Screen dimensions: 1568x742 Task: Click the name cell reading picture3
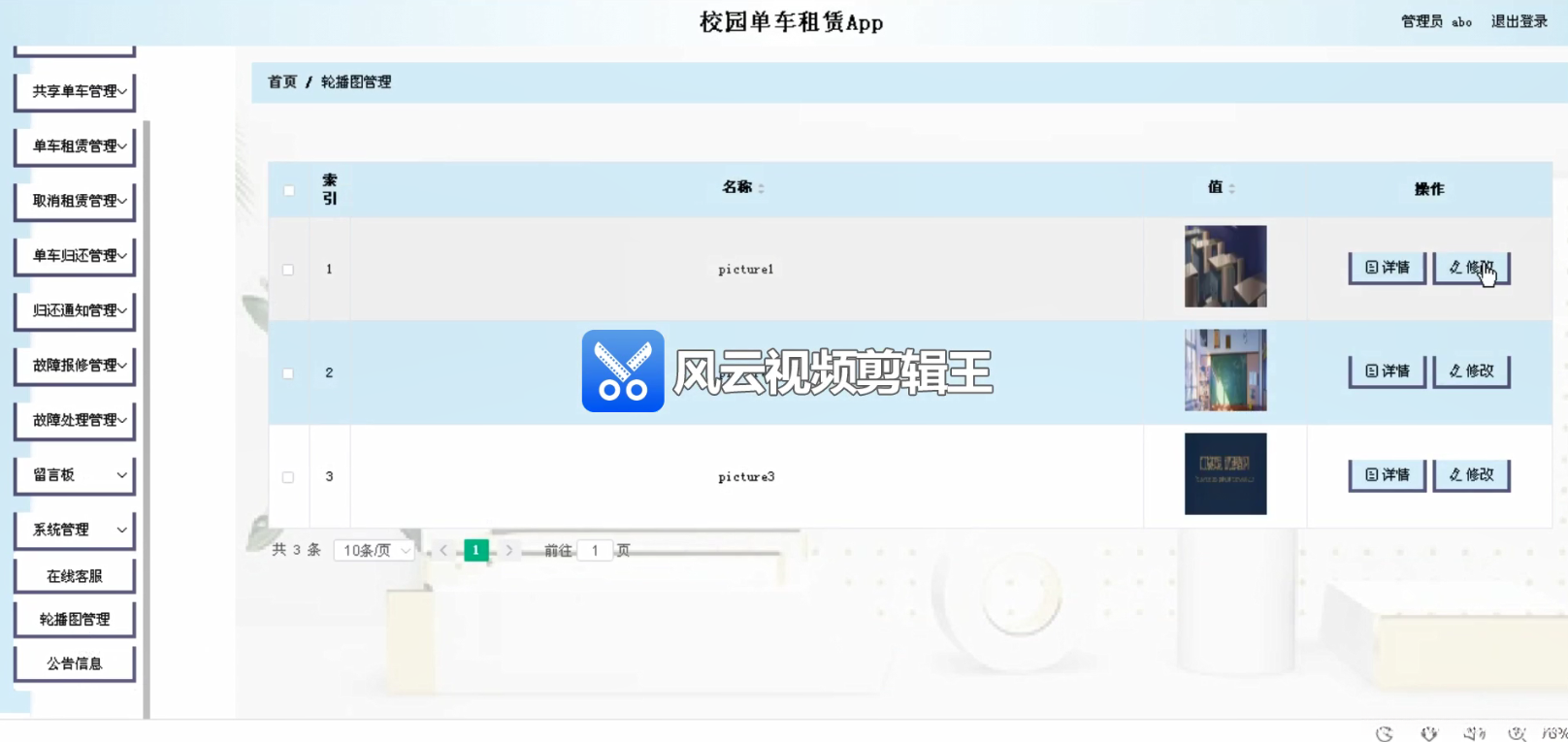(746, 477)
